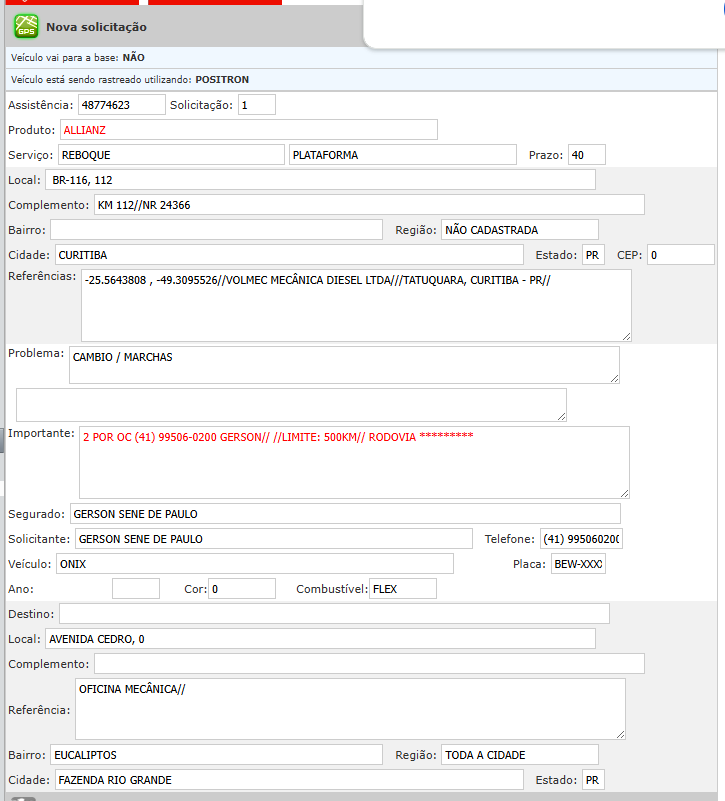The image size is (725, 801).
Task: Select the Combustível field showing FLEX
Action: (402, 589)
